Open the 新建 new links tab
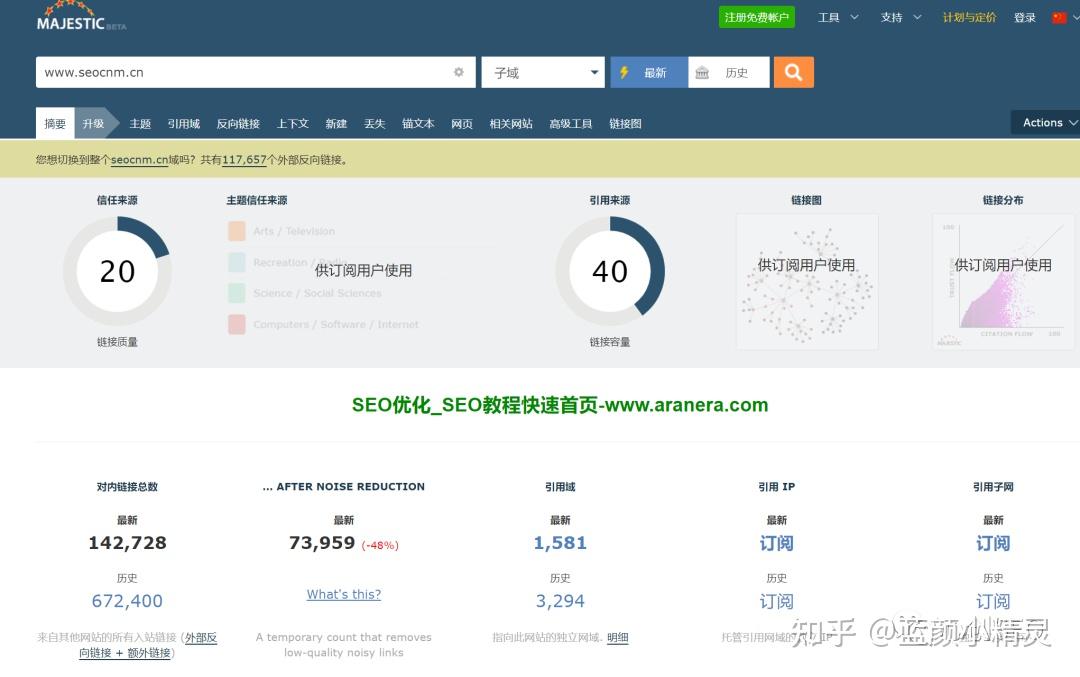Screen dimensions: 1080x677 pos(336,123)
